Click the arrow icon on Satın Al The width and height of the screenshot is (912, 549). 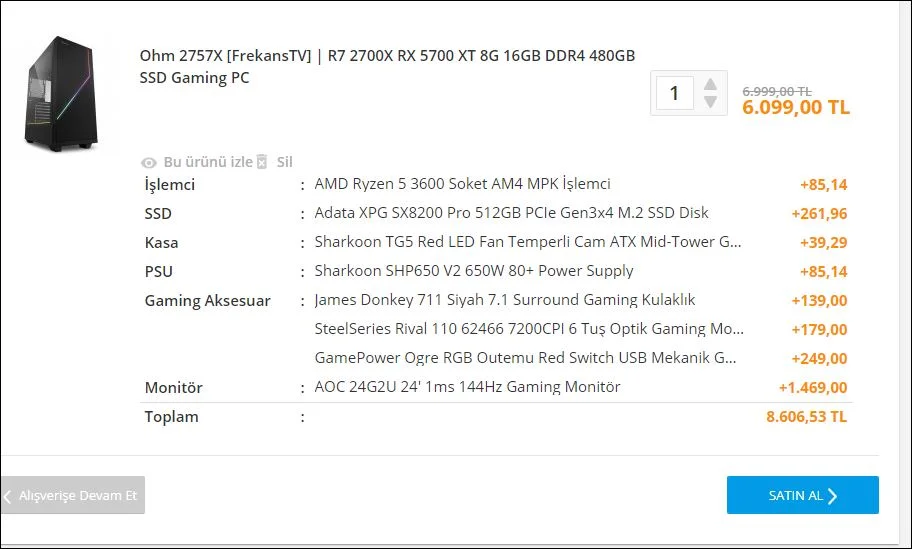[832, 496]
